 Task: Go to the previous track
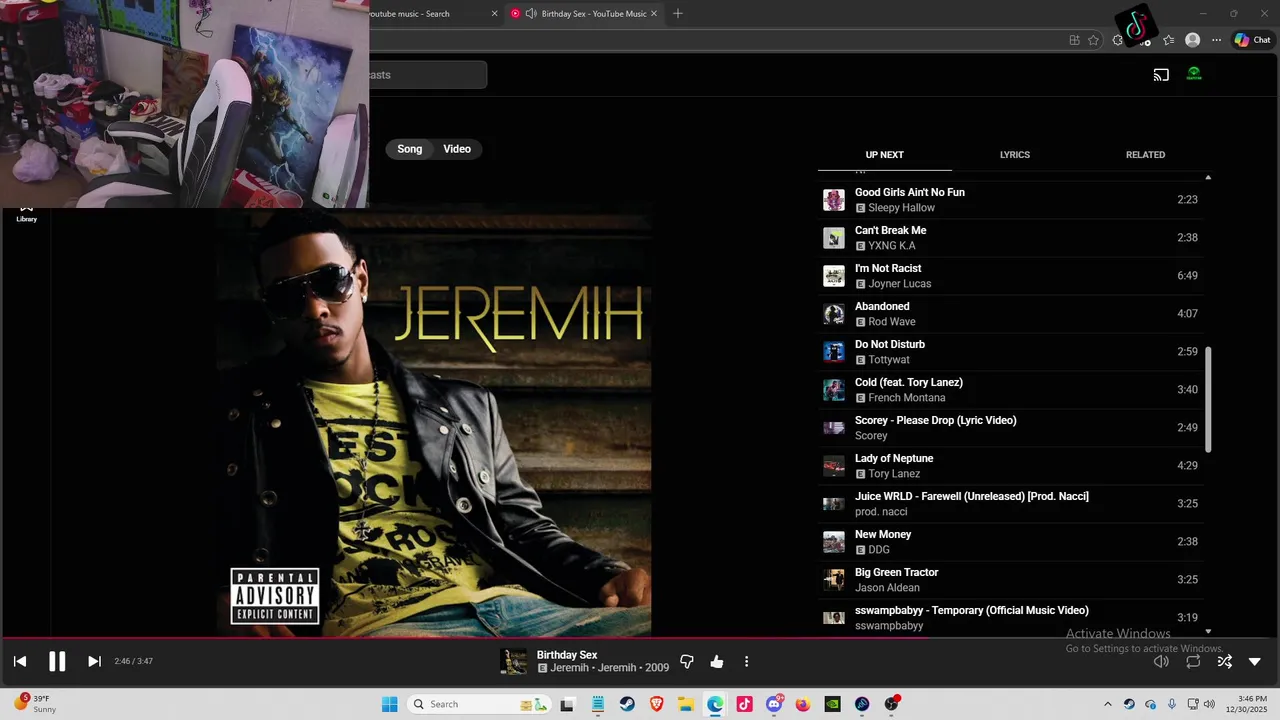[20, 661]
